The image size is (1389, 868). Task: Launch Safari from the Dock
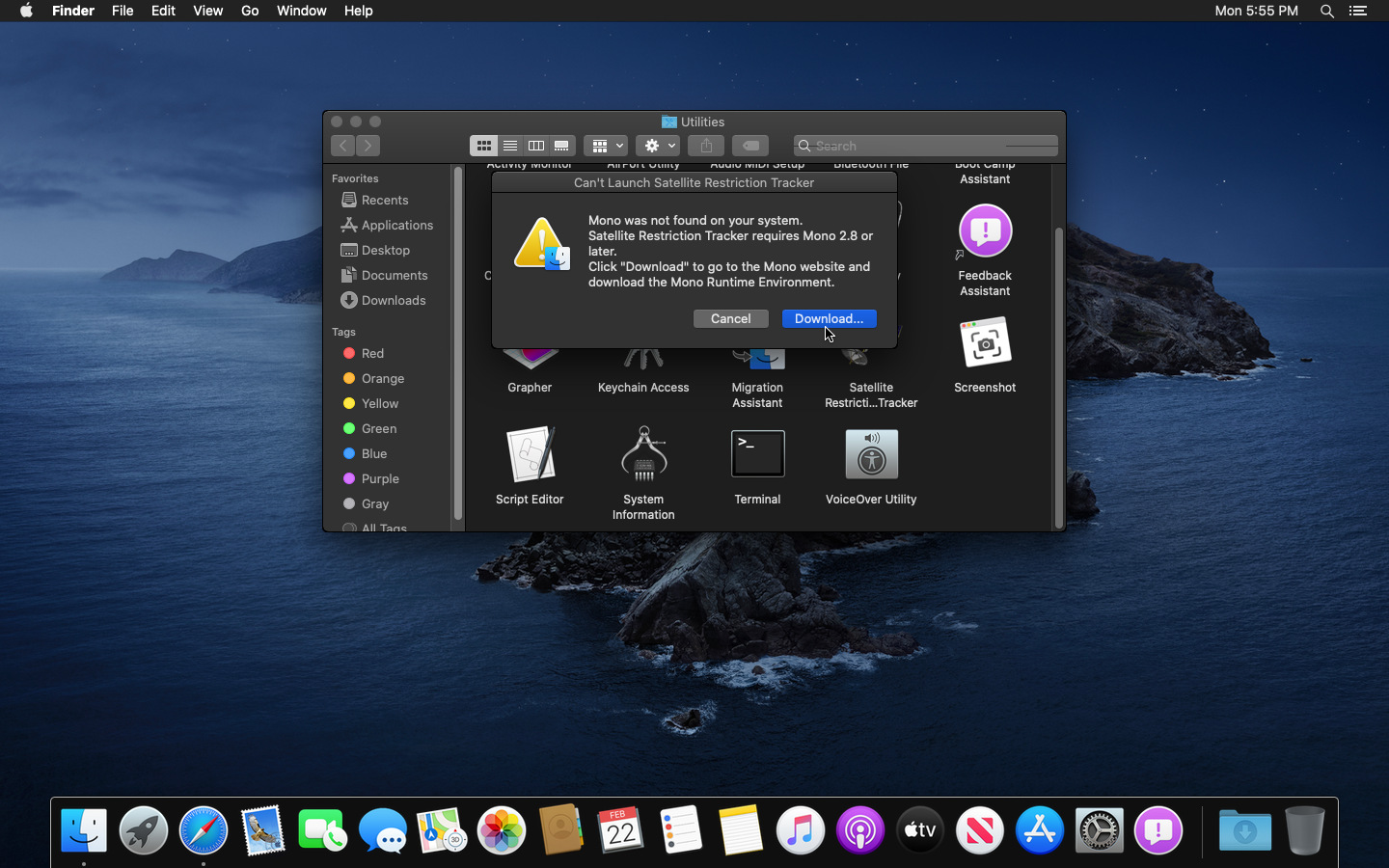204,830
